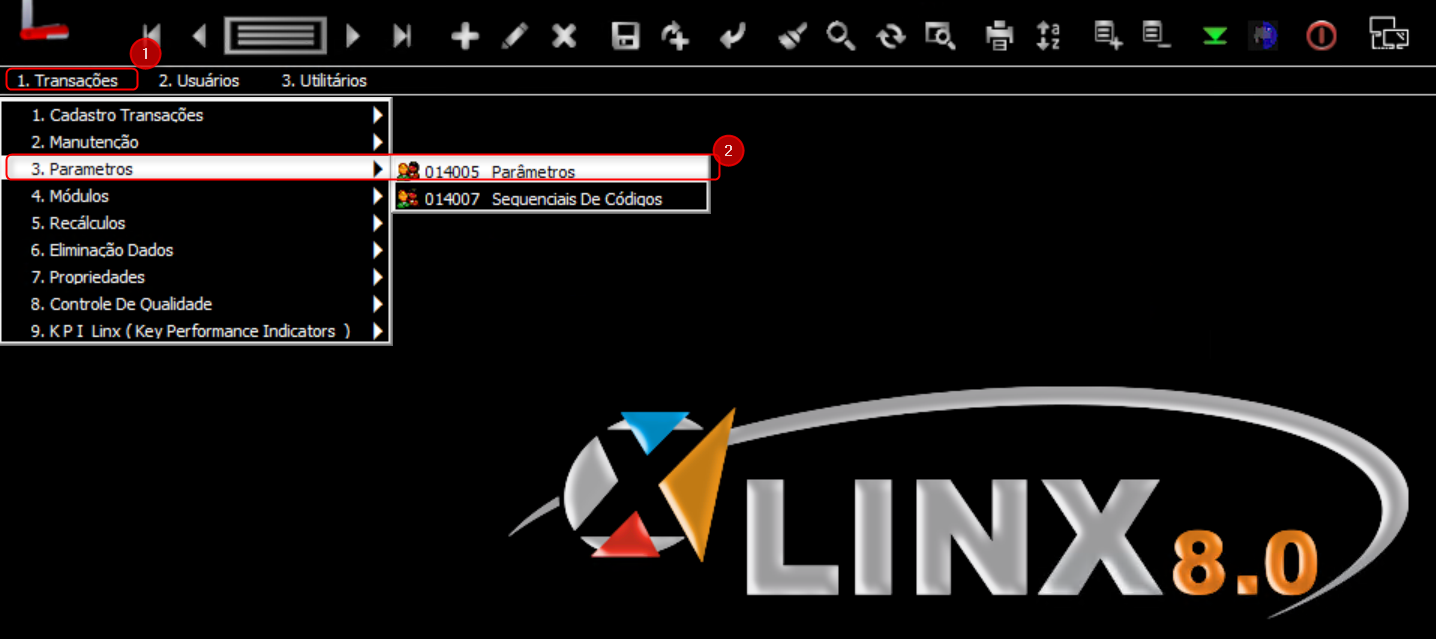Open the 4. Módulos submenu
The width and height of the screenshot is (1436, 639).
pyautogui.click(x=196, y=196)
